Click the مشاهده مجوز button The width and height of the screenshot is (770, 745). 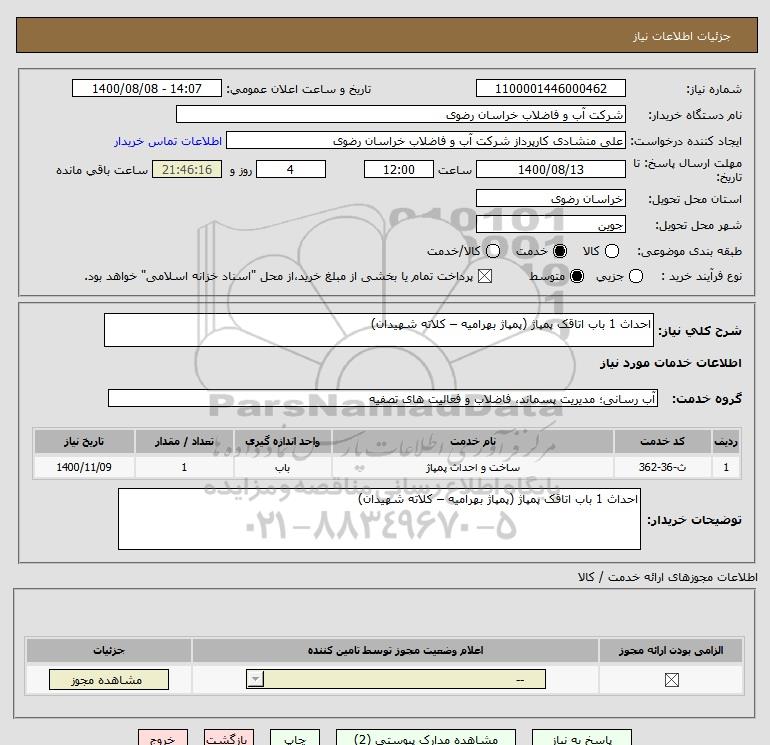[x=109, y=680]
